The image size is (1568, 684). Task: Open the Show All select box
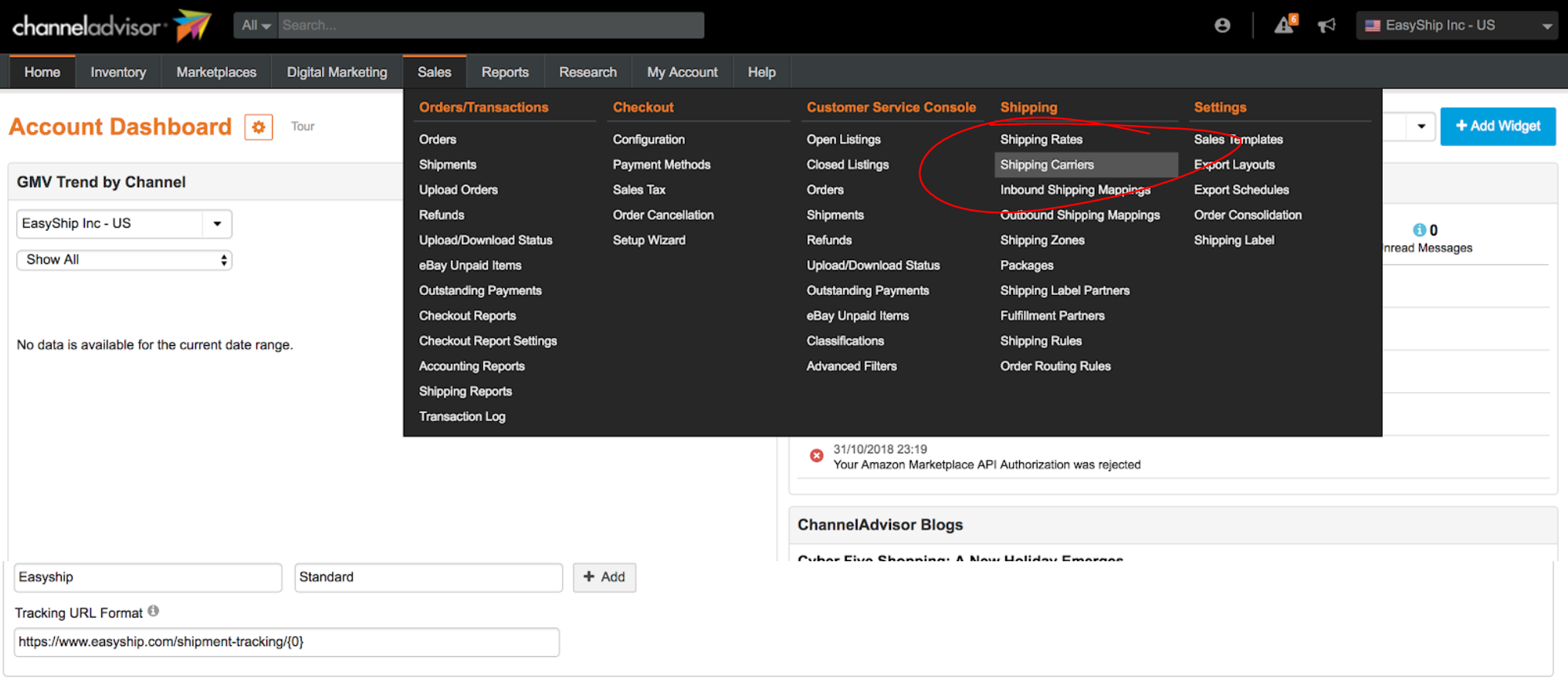point(124,260)
